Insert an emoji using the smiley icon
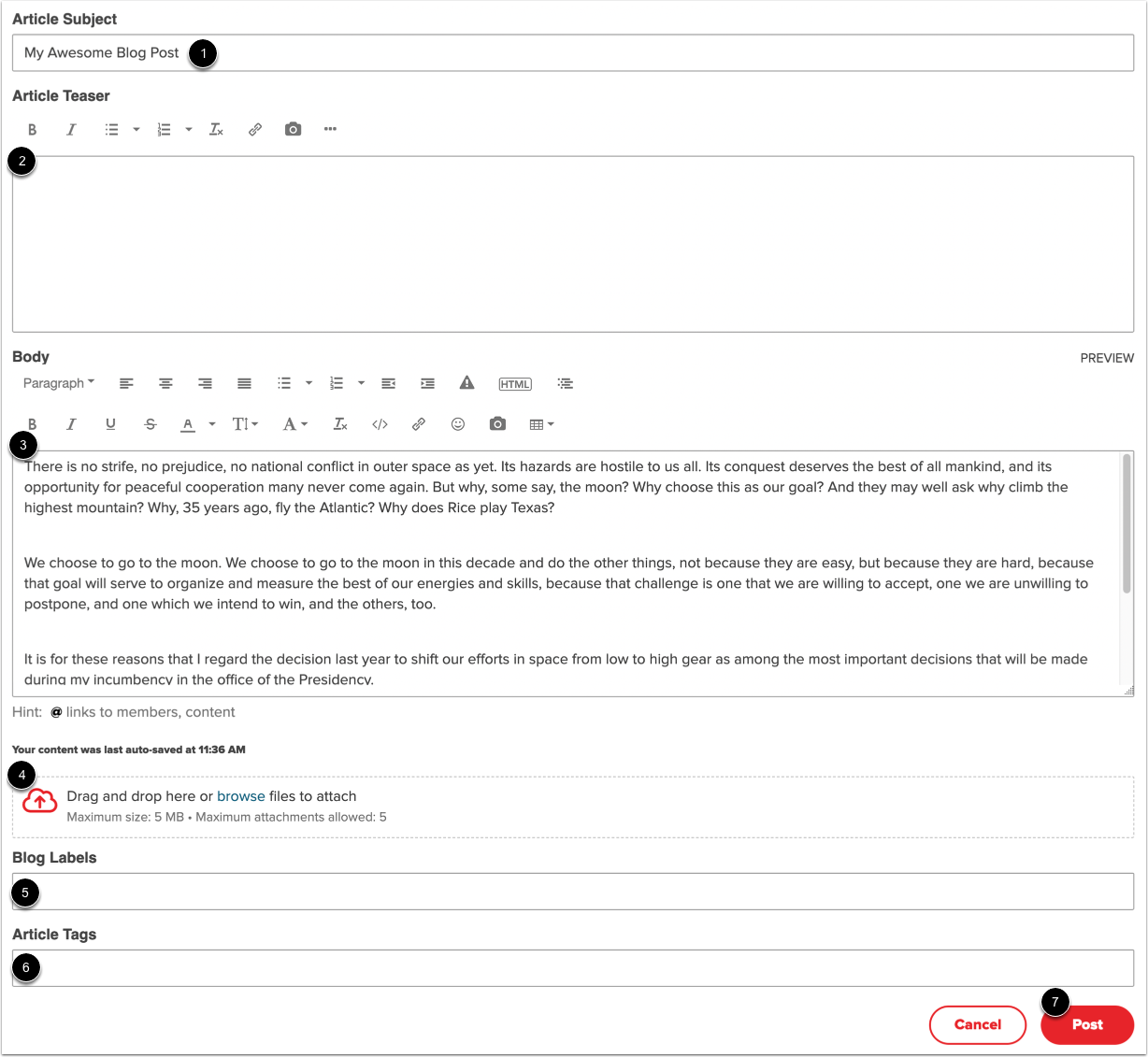Screen dimensions: 1148x1057 [x=457, y=423]
